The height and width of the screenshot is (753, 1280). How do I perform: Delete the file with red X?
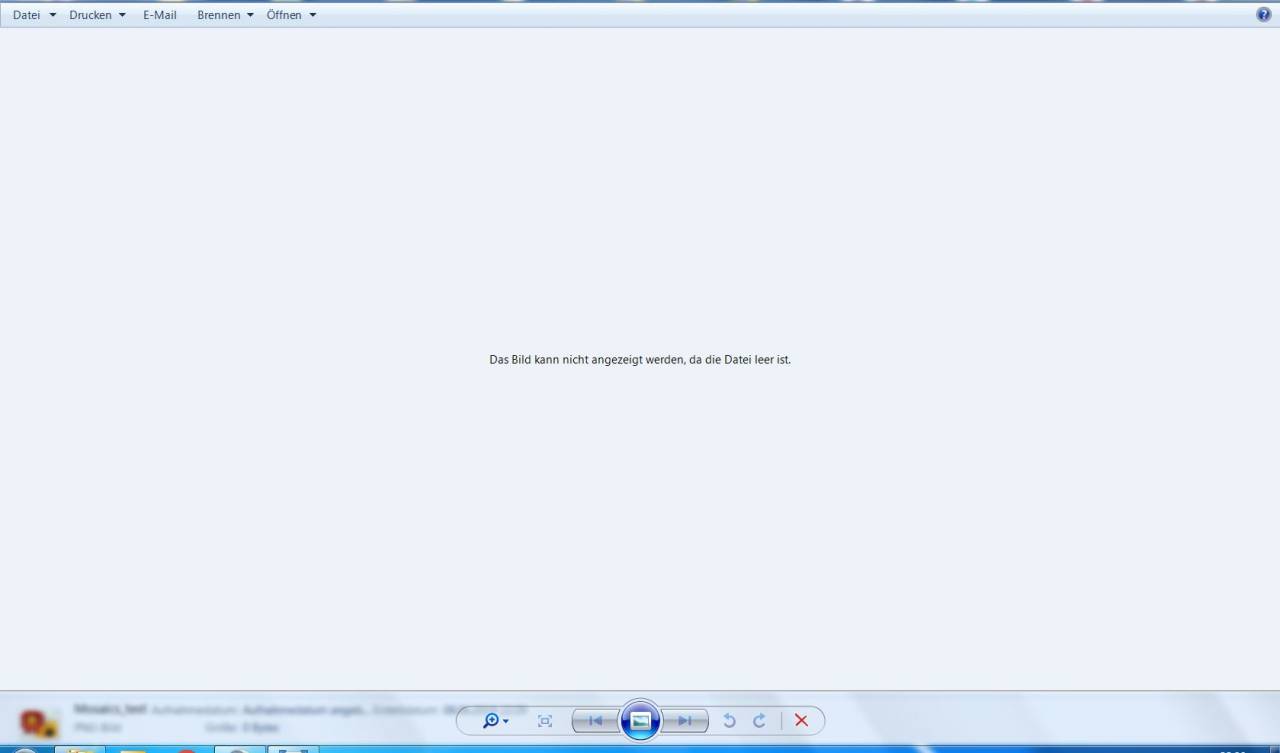pos(801,721)
